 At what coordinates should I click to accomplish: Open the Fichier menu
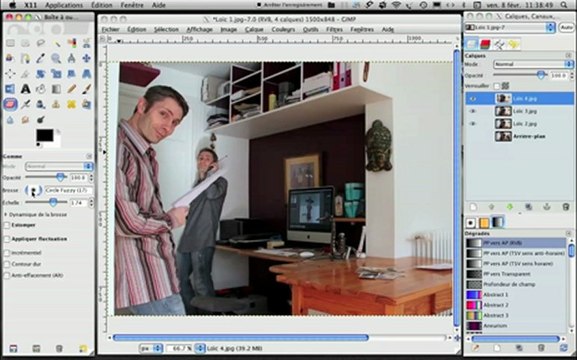click(110, 29)
